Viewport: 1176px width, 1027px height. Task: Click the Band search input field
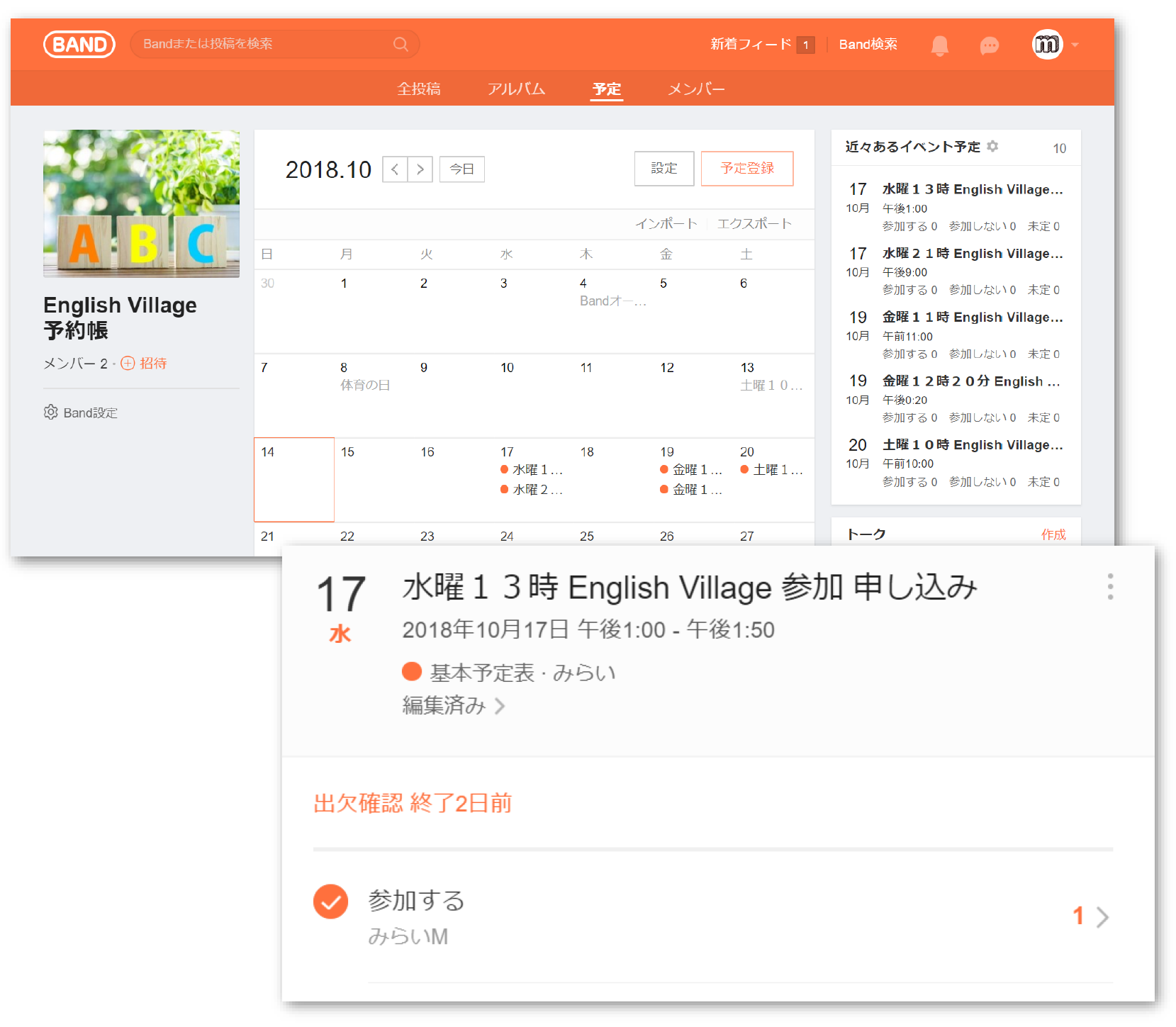pyautogui.click(x=262, y=44)
